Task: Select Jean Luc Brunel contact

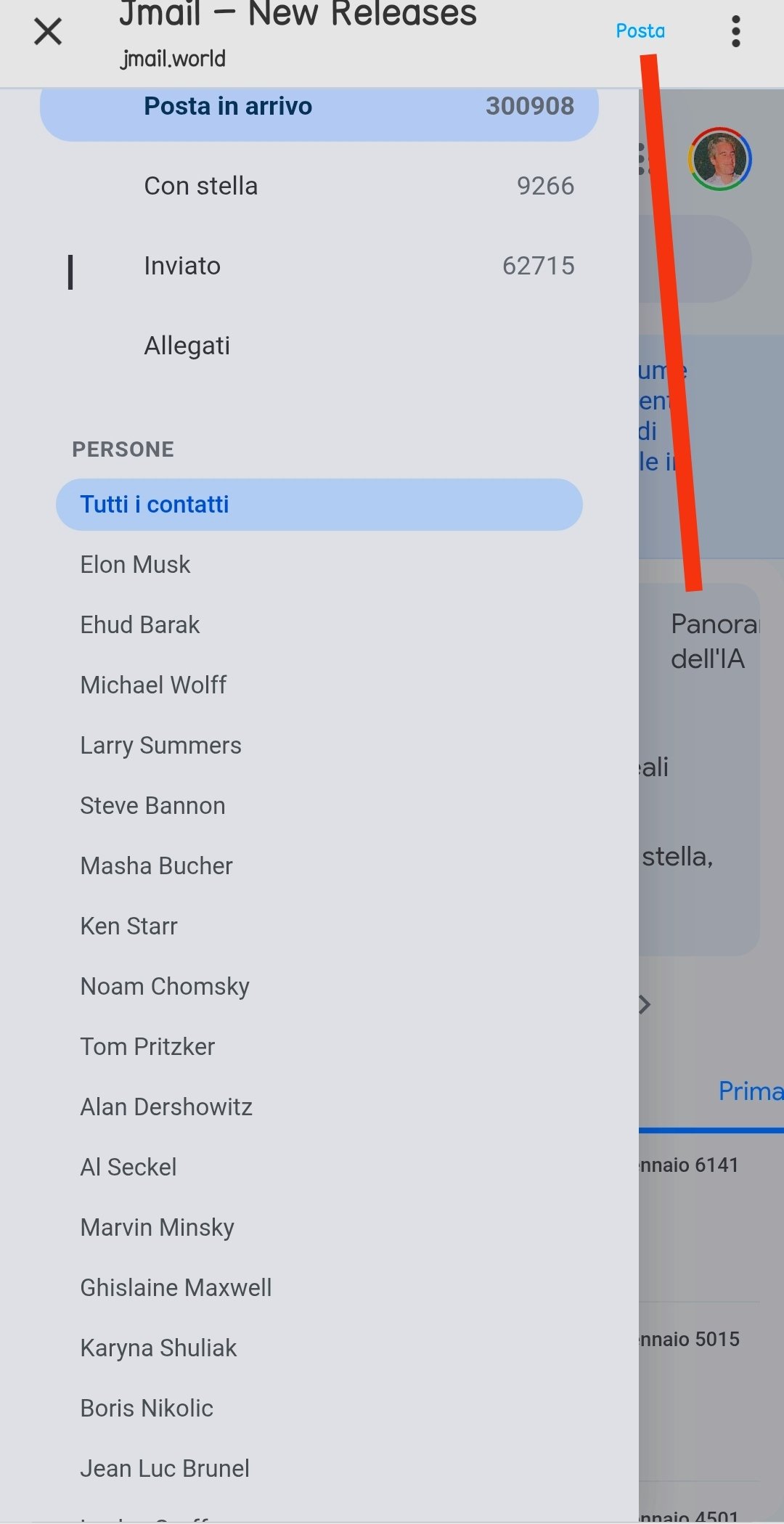Action: (x=165, y=1469)
